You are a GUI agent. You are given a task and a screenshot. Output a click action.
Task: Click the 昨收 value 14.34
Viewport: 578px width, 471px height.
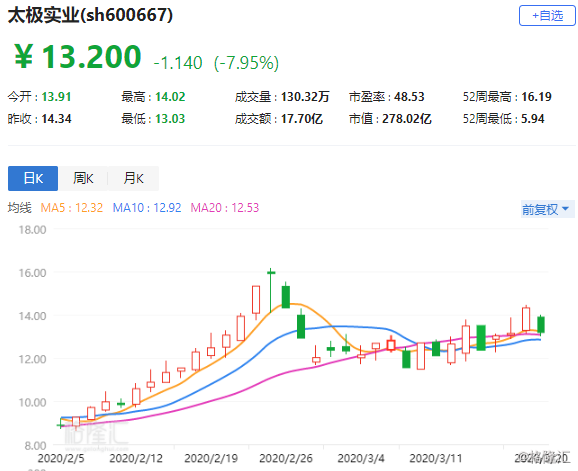56,119
